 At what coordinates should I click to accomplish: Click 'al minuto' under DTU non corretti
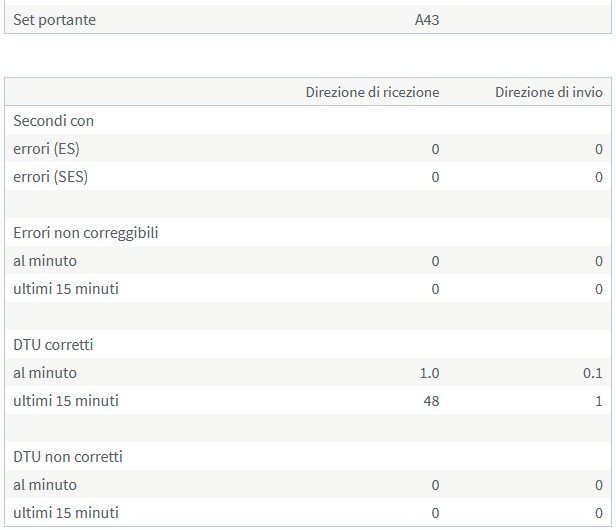[x=45, y=484]
